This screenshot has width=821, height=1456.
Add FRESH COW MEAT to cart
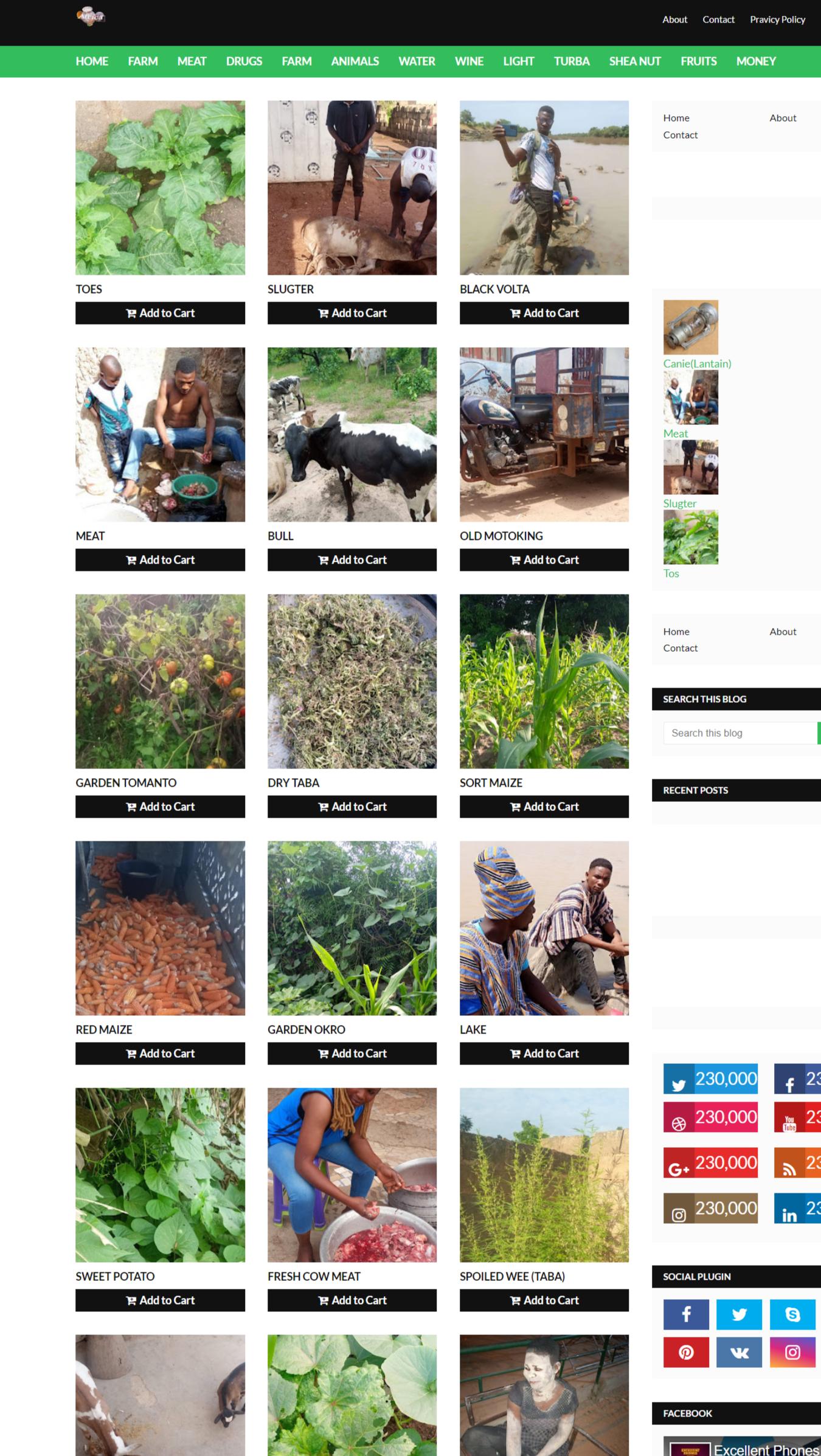point(352,1300)
